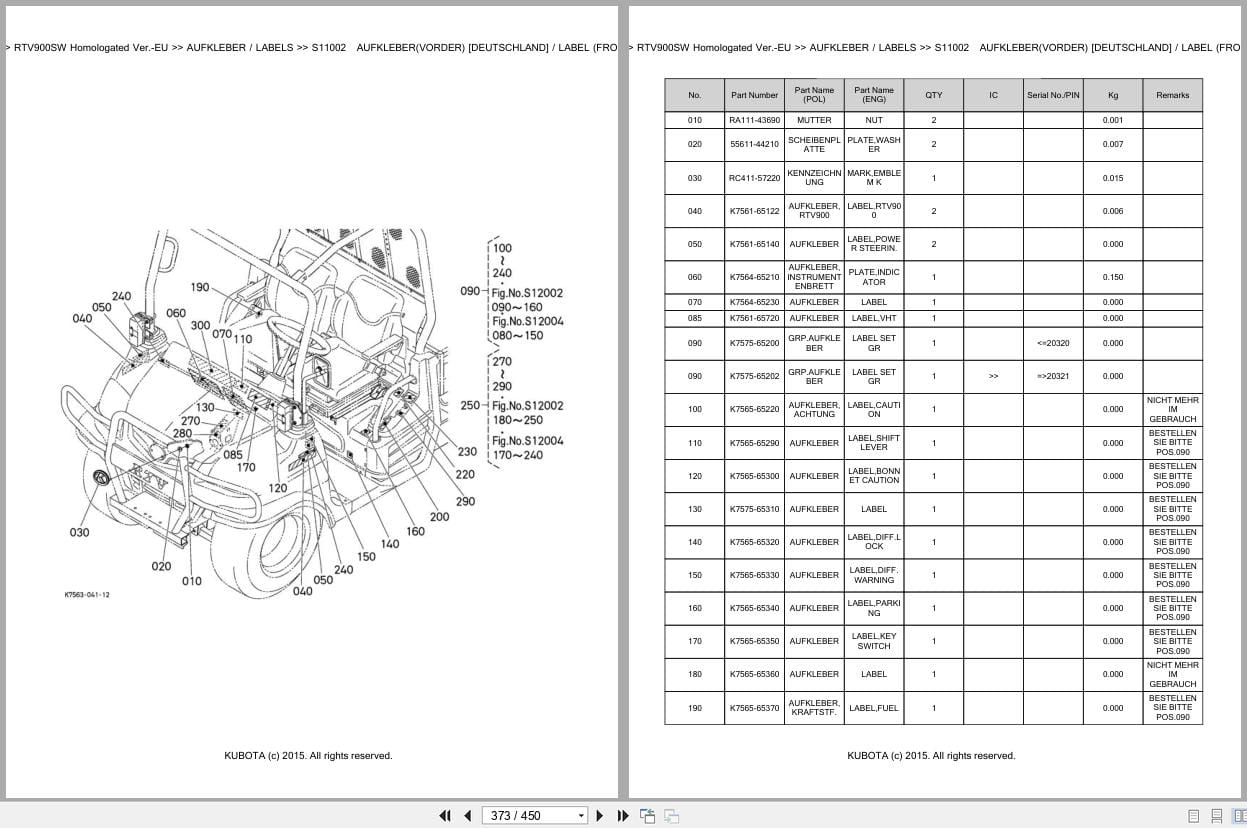This screenshot has height=828, width=1247.
Task: Click callout 190 on the diagram
Action: [x=200, y=287]
